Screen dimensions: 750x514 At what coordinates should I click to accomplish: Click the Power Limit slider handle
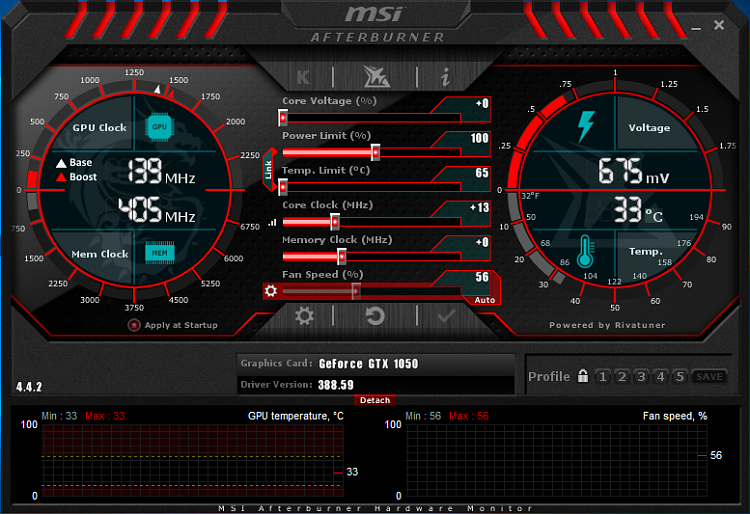[x=375, y=152]
